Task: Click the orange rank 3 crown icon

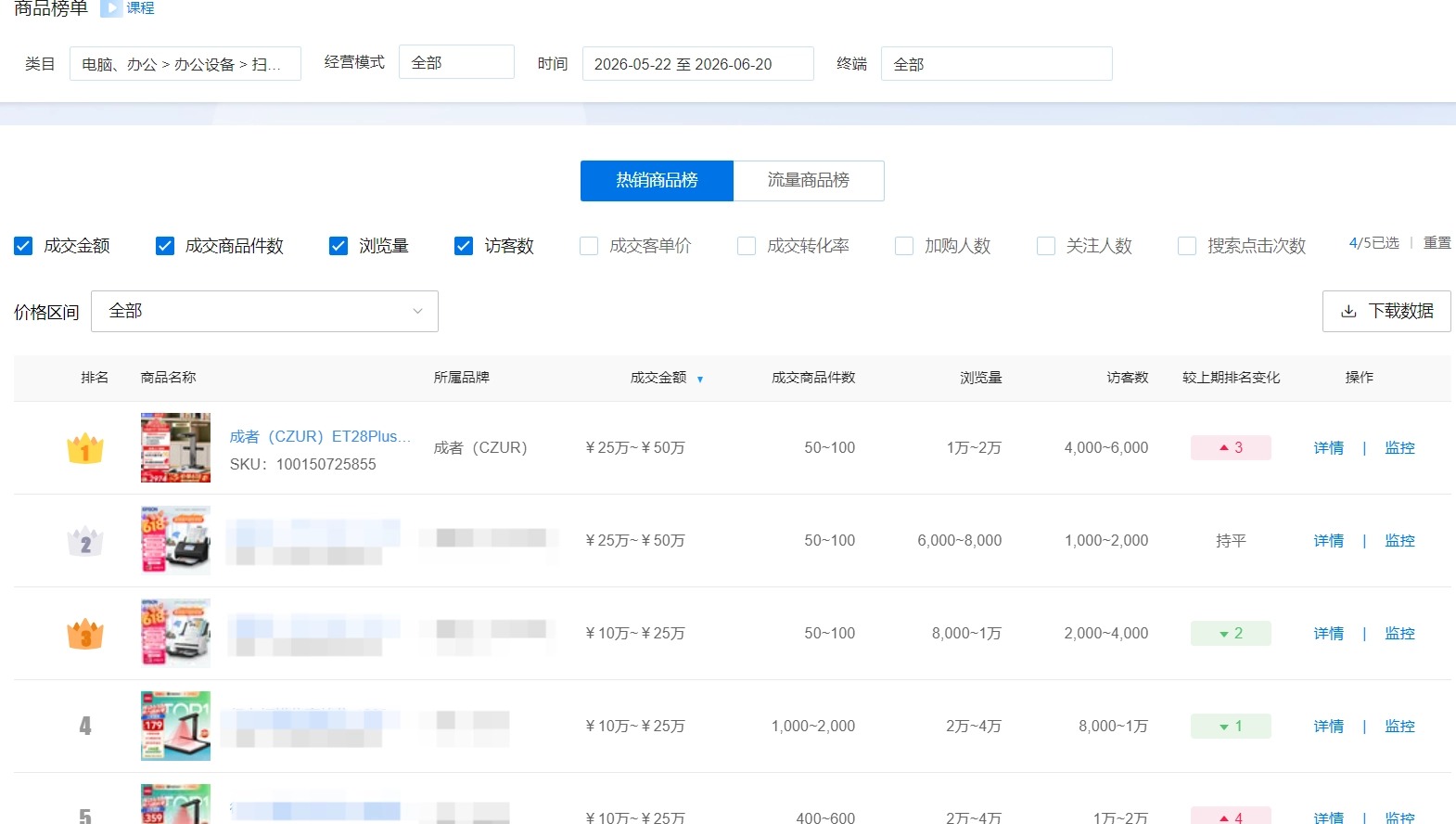Action: point(85,634)
